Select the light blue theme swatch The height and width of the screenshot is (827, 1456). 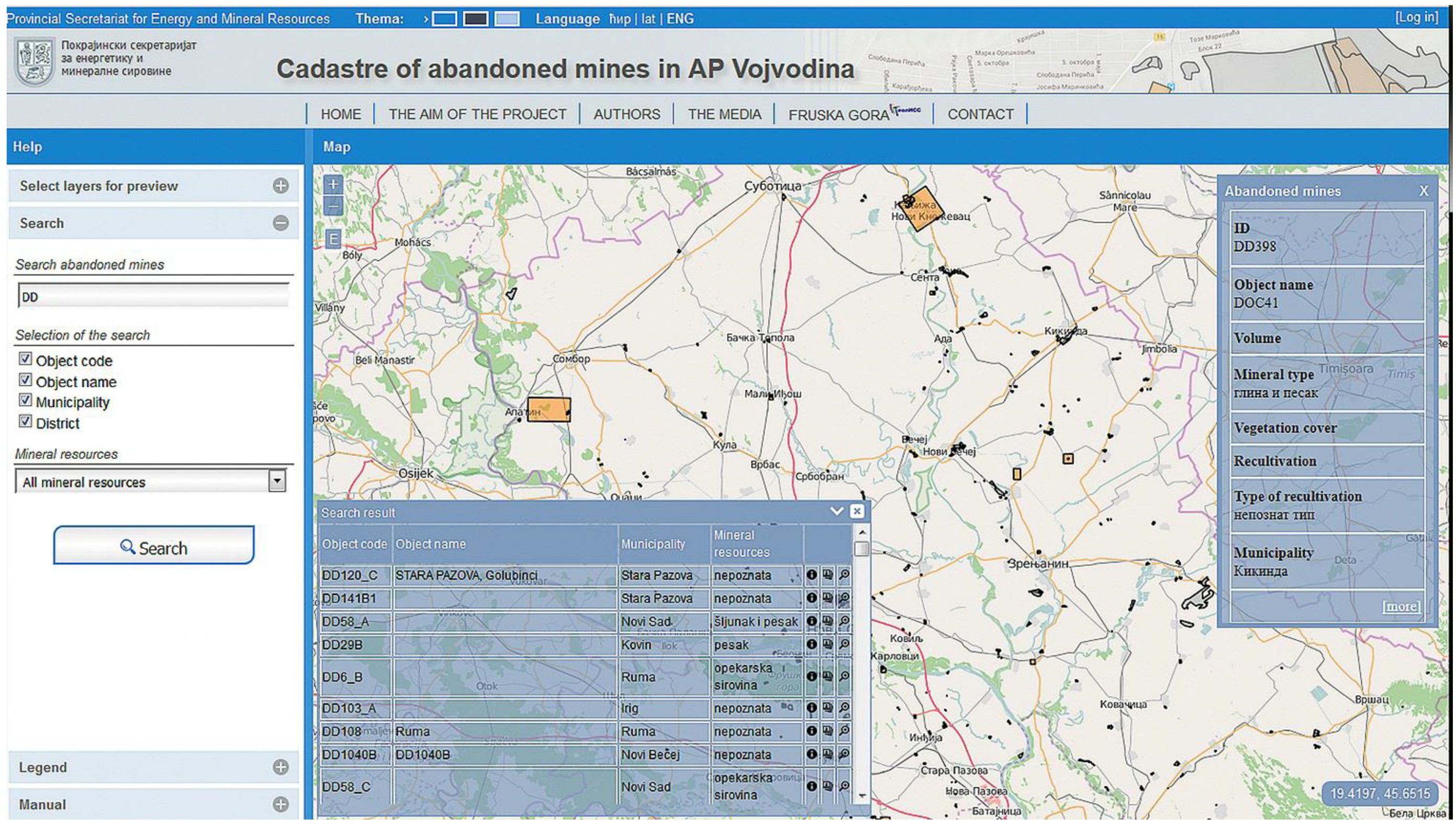(x=507, y=19)
